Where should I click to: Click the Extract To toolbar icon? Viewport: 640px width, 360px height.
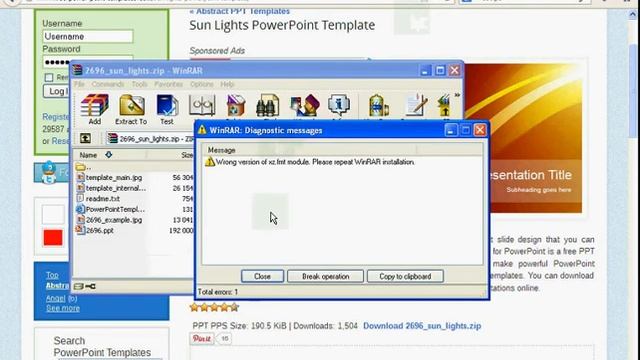coord(131,109)
